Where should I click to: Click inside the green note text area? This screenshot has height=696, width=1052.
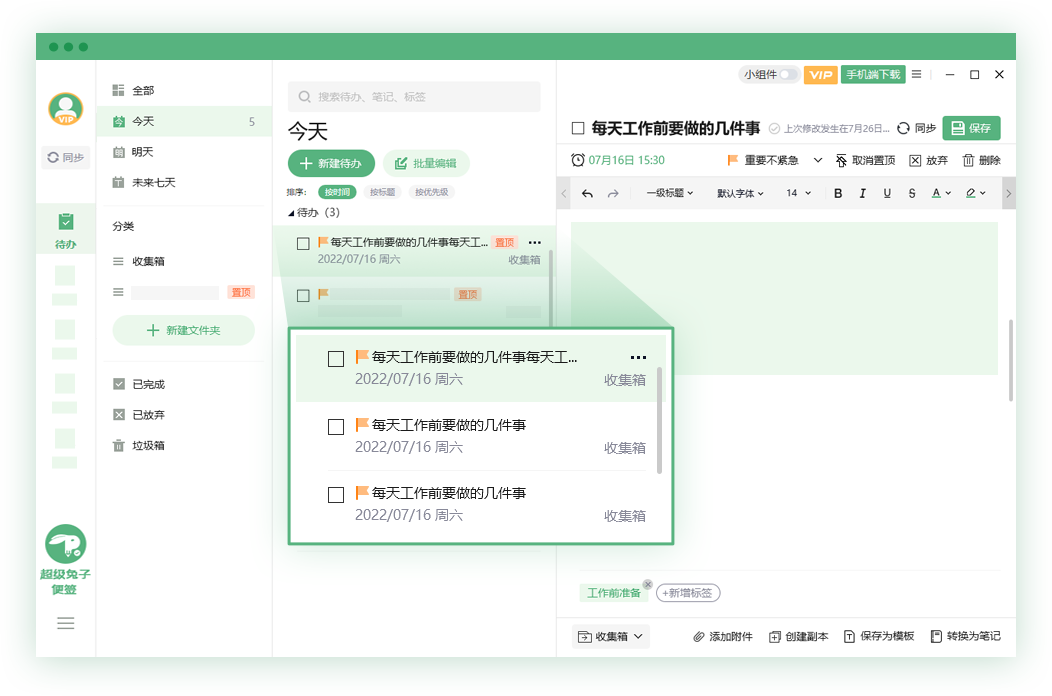click(784, 298)
